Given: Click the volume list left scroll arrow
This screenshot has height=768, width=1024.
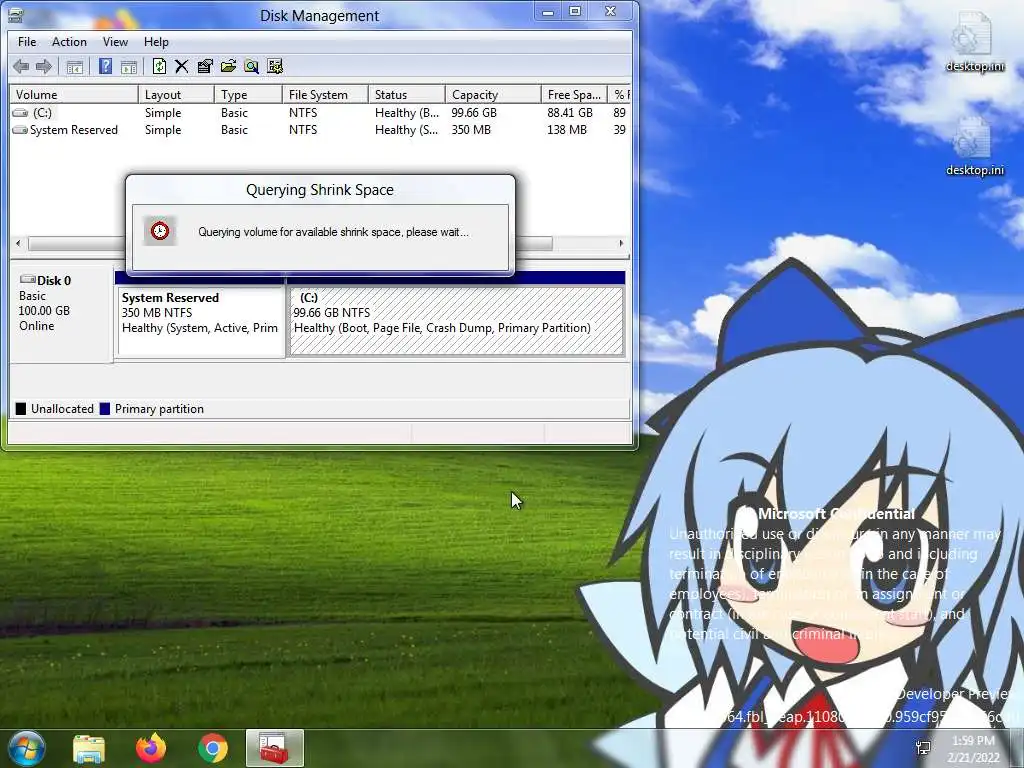Looking at the screenshot, I should point(18,244).
